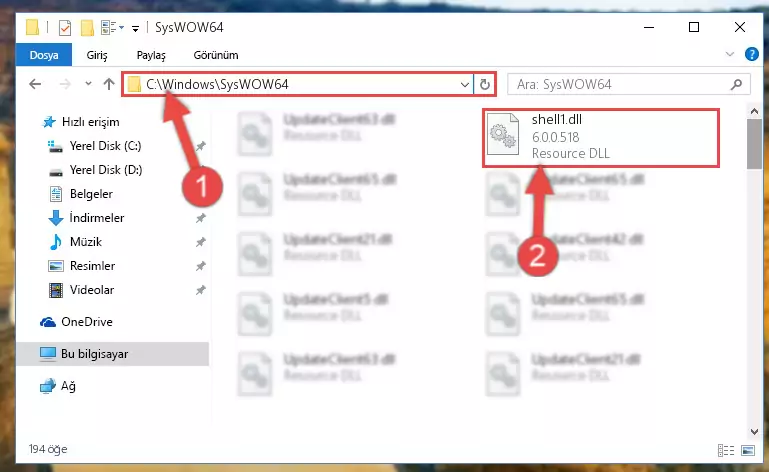Open recent locations dropdown arrow
769x472 pixels.
point(88,84)
